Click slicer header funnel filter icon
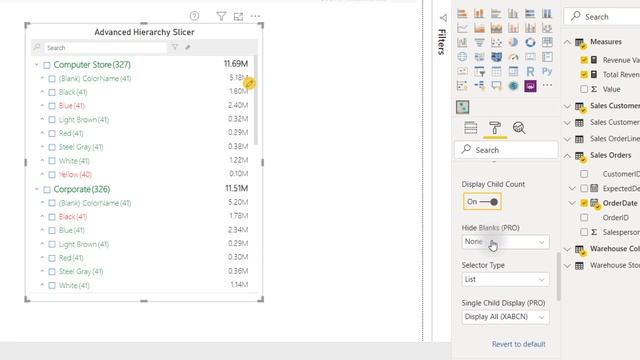The width and height of the screenshot is (640, 360). [x=175, y=47]
